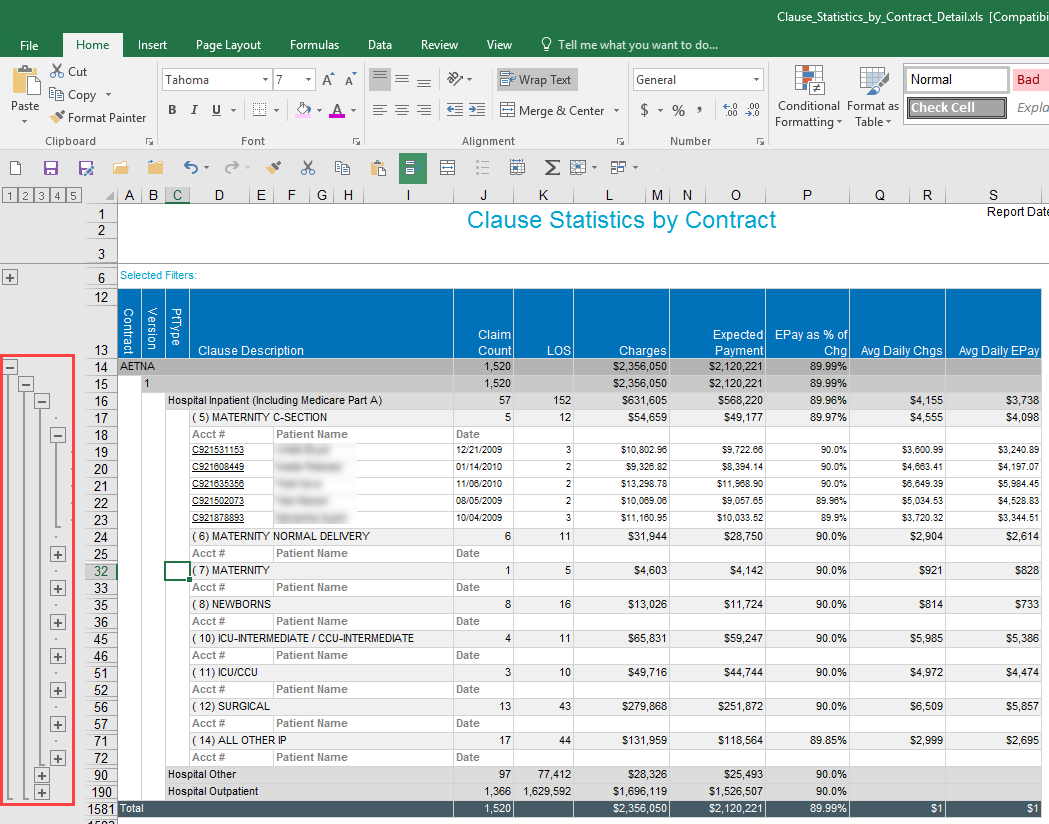Click the Copy icon in Clipboard group
The width and height of the screenshot is (1049, 824).
(x=57, y=94)
